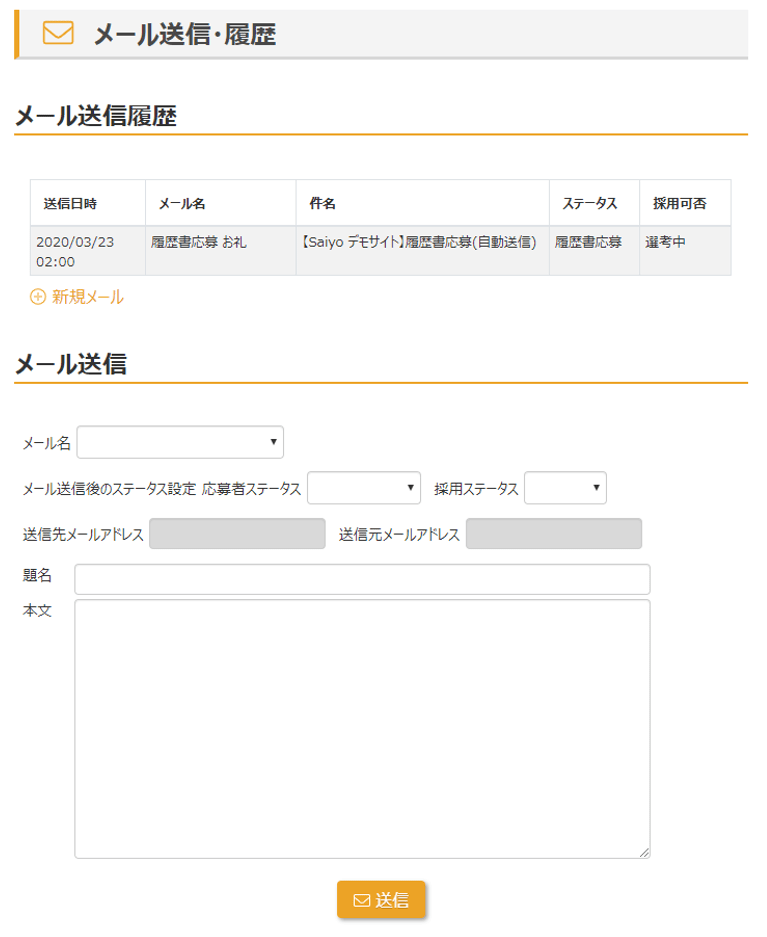Click the 送信日時 column header
Viewport: 767px width, 937px height.
point(70,203)
